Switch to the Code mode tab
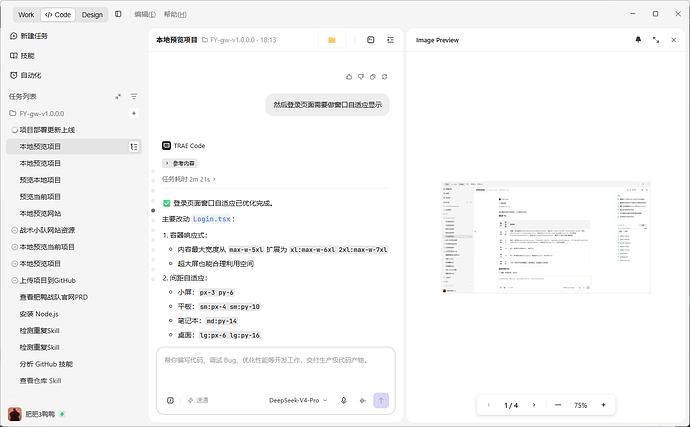The image size is (690, 427). click(x=58, y=15)
